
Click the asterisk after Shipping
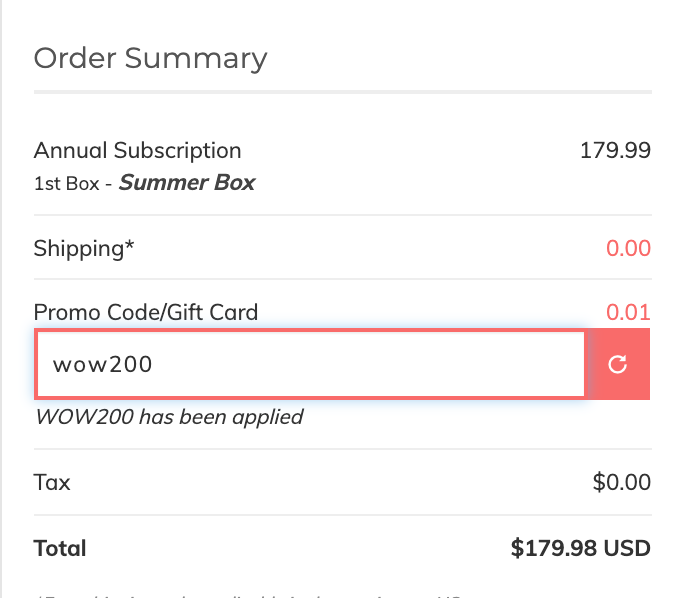(x=129, y=246)
